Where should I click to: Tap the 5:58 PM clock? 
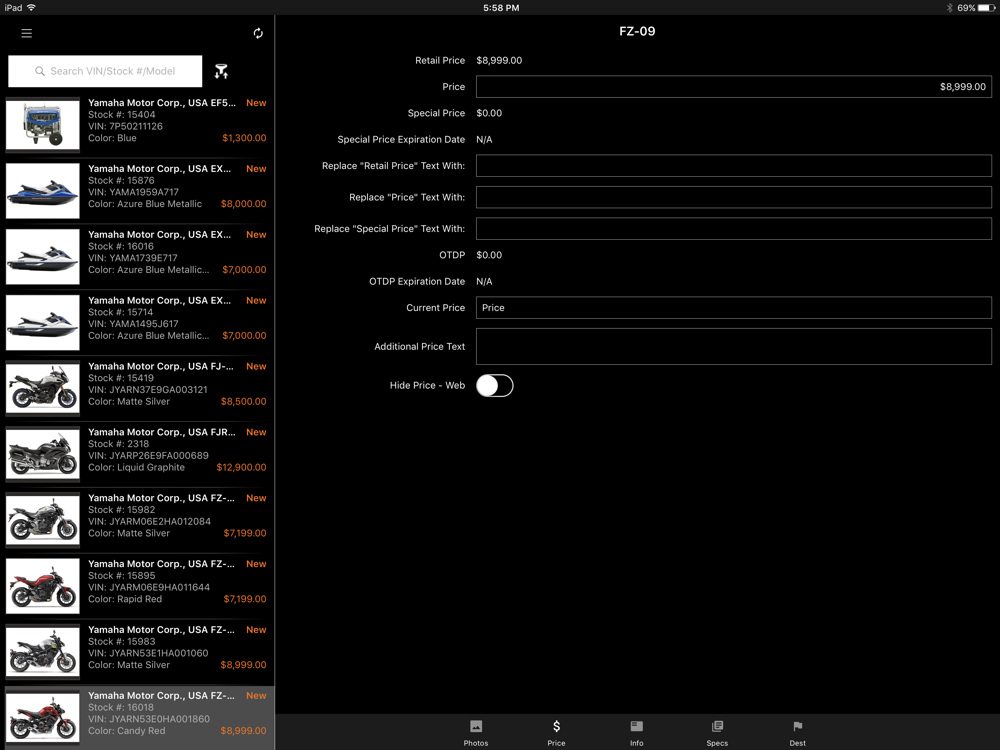[x=501, y=8]
